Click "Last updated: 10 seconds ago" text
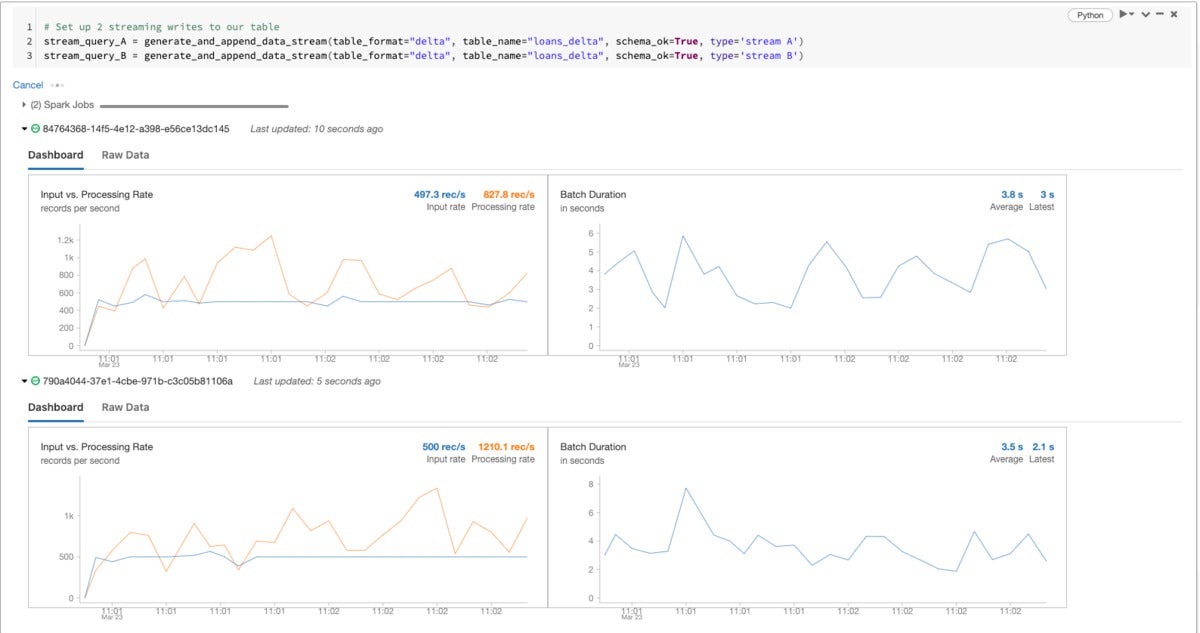Image resolution: width=1200 pixels, height=633 pixels. point(317,129)
